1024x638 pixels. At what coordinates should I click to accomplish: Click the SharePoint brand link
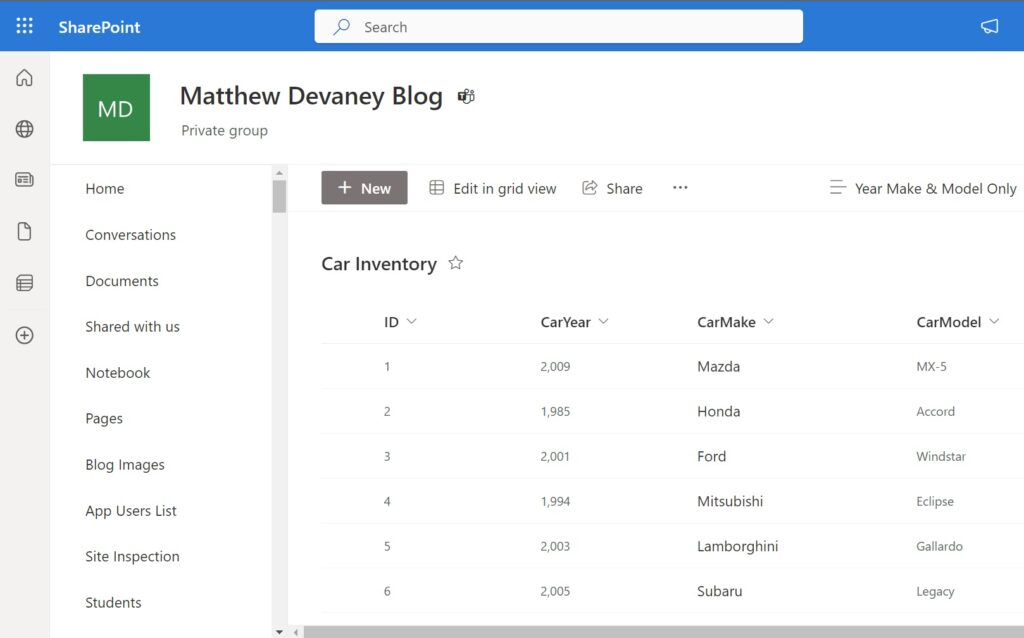99,27
